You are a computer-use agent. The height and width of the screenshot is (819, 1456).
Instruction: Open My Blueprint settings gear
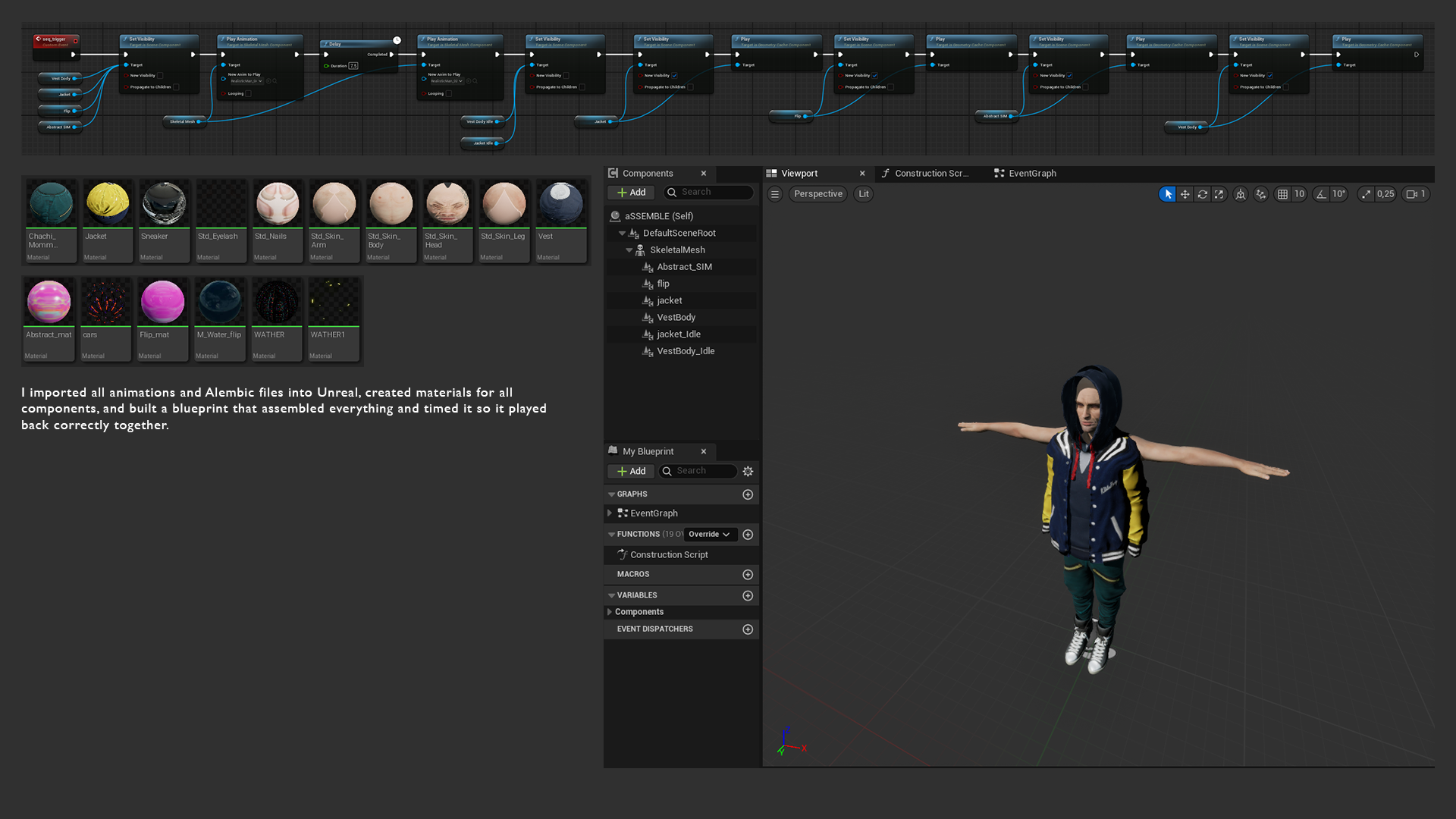(x=748, y=471)
